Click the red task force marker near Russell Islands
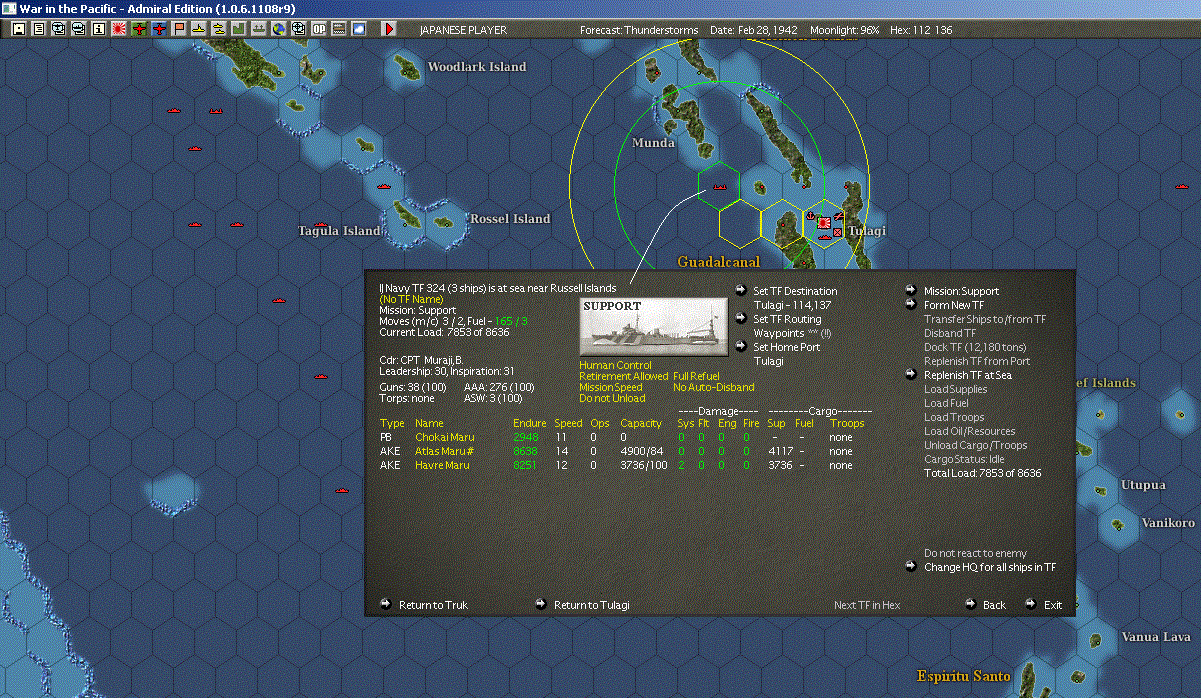 [718, 187]
